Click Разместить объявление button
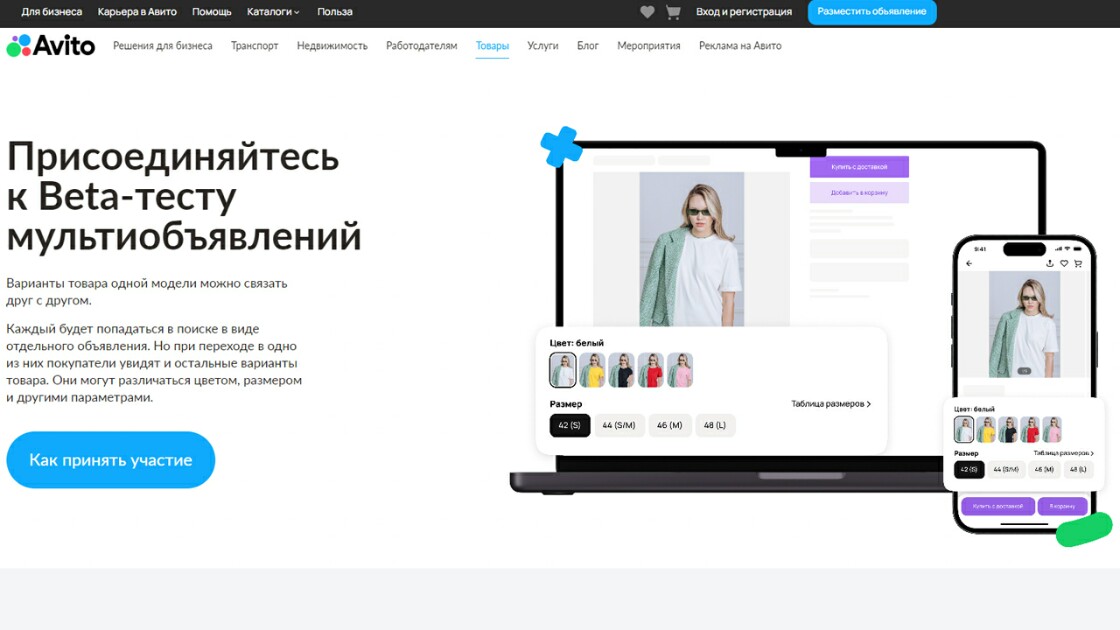1120x630 pixels. click(871, 11)
